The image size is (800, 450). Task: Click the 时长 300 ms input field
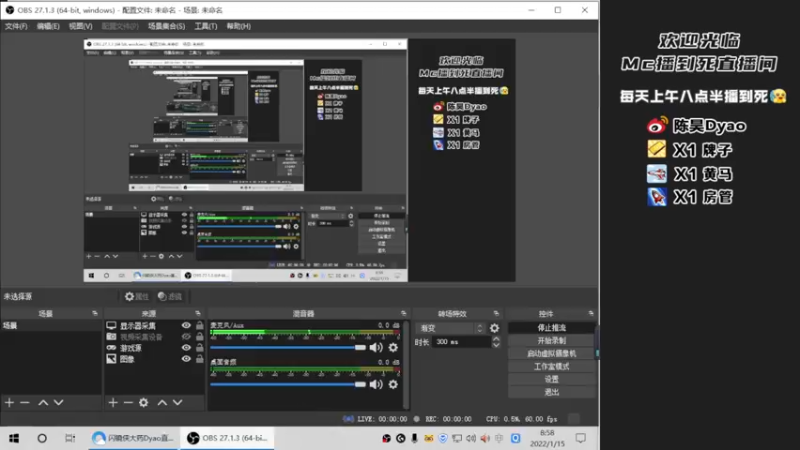[462, 342]
